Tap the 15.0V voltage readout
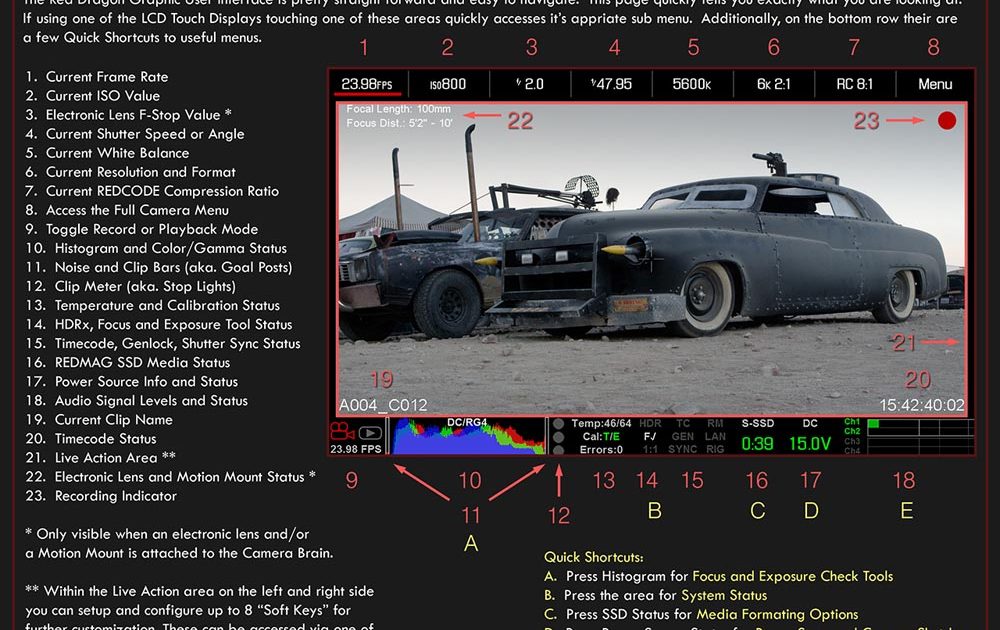The width and height of the screenshot is (1000, 630). pyautogui.click(x=810, y=444)
